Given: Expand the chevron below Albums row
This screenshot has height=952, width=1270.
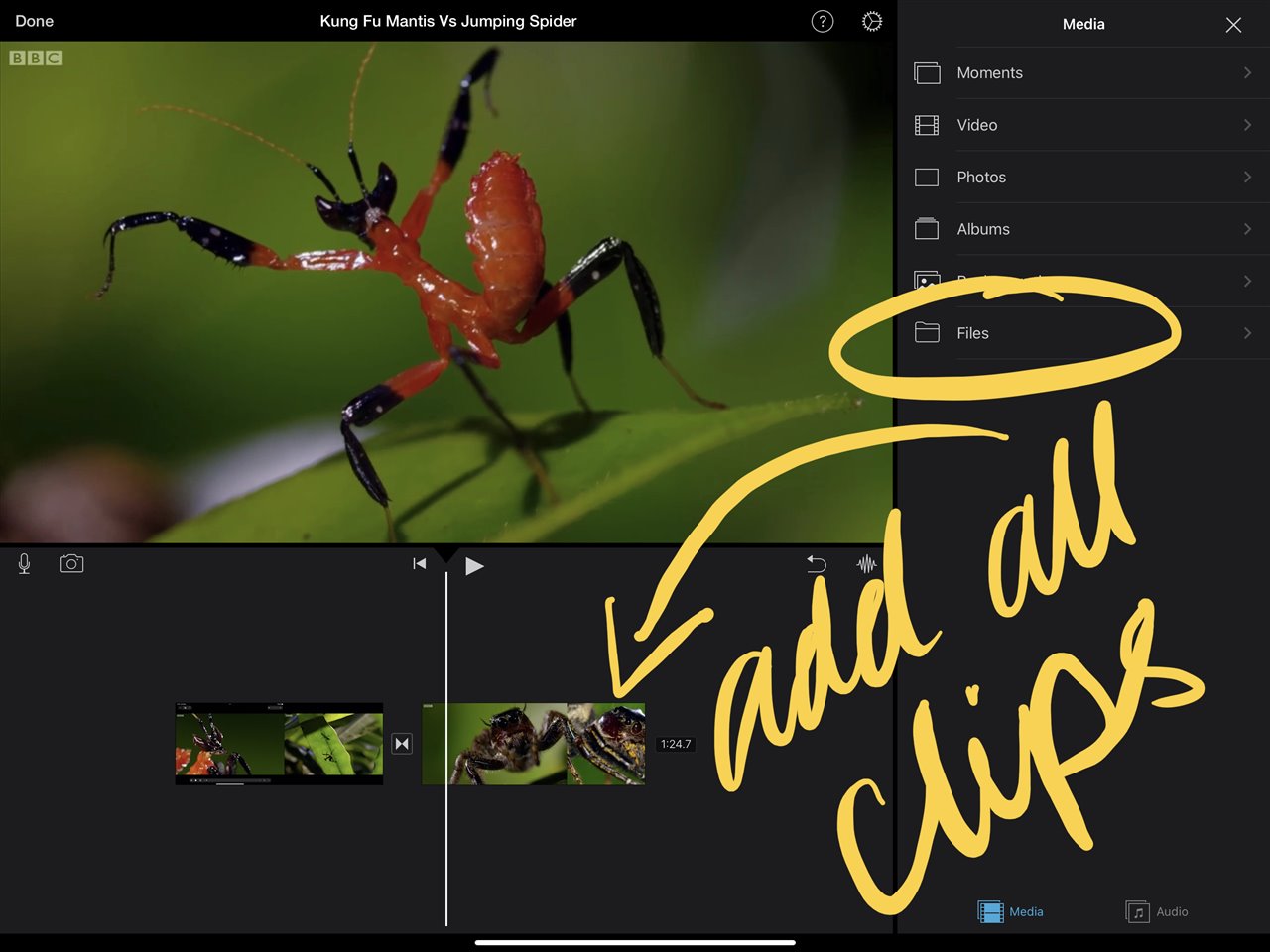Looking at the screenshot, I should pos(1247,282).
